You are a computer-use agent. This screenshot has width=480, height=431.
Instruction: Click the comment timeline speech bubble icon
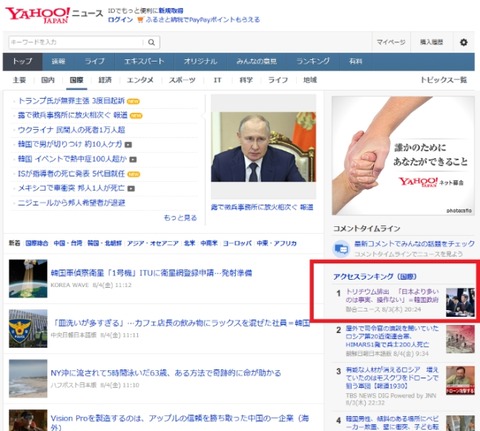point(341,249)
